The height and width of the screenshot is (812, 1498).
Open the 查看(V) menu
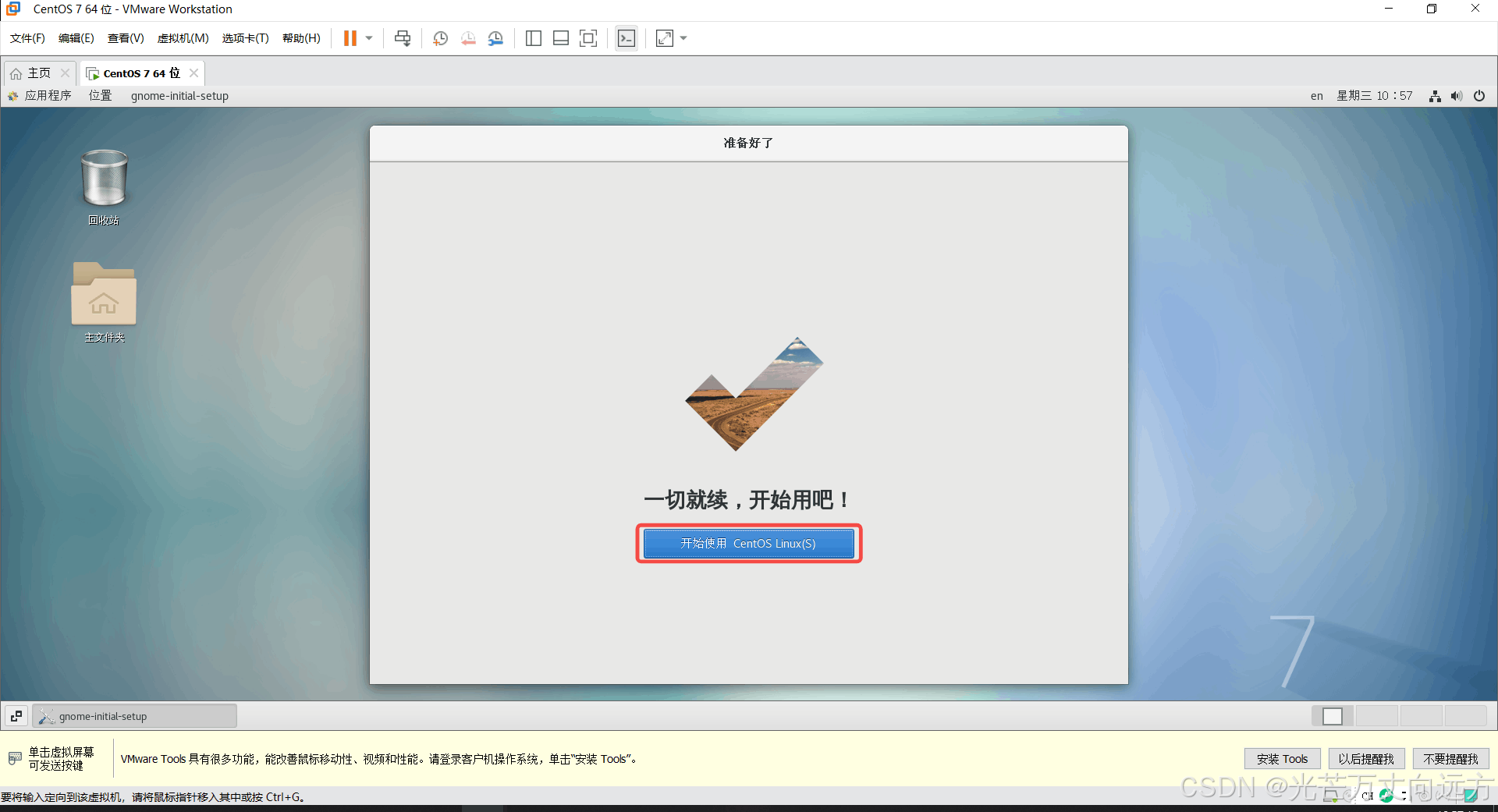126,38
